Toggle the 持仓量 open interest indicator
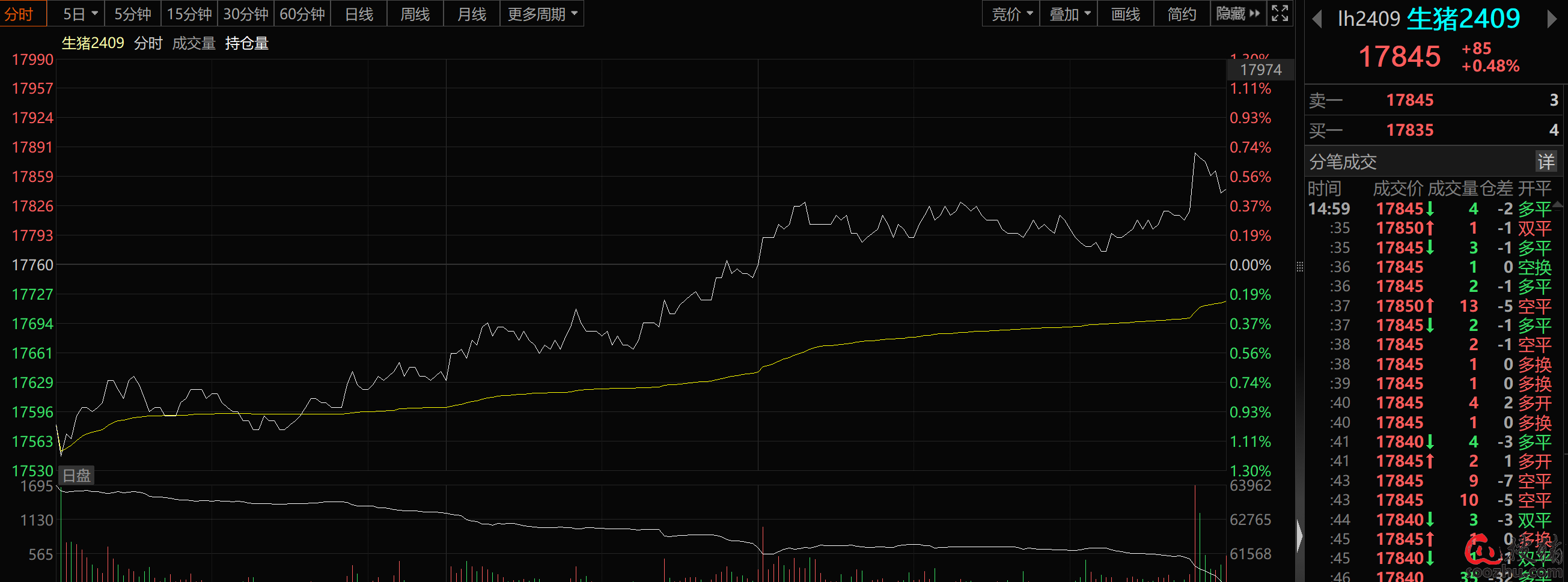 246,43
